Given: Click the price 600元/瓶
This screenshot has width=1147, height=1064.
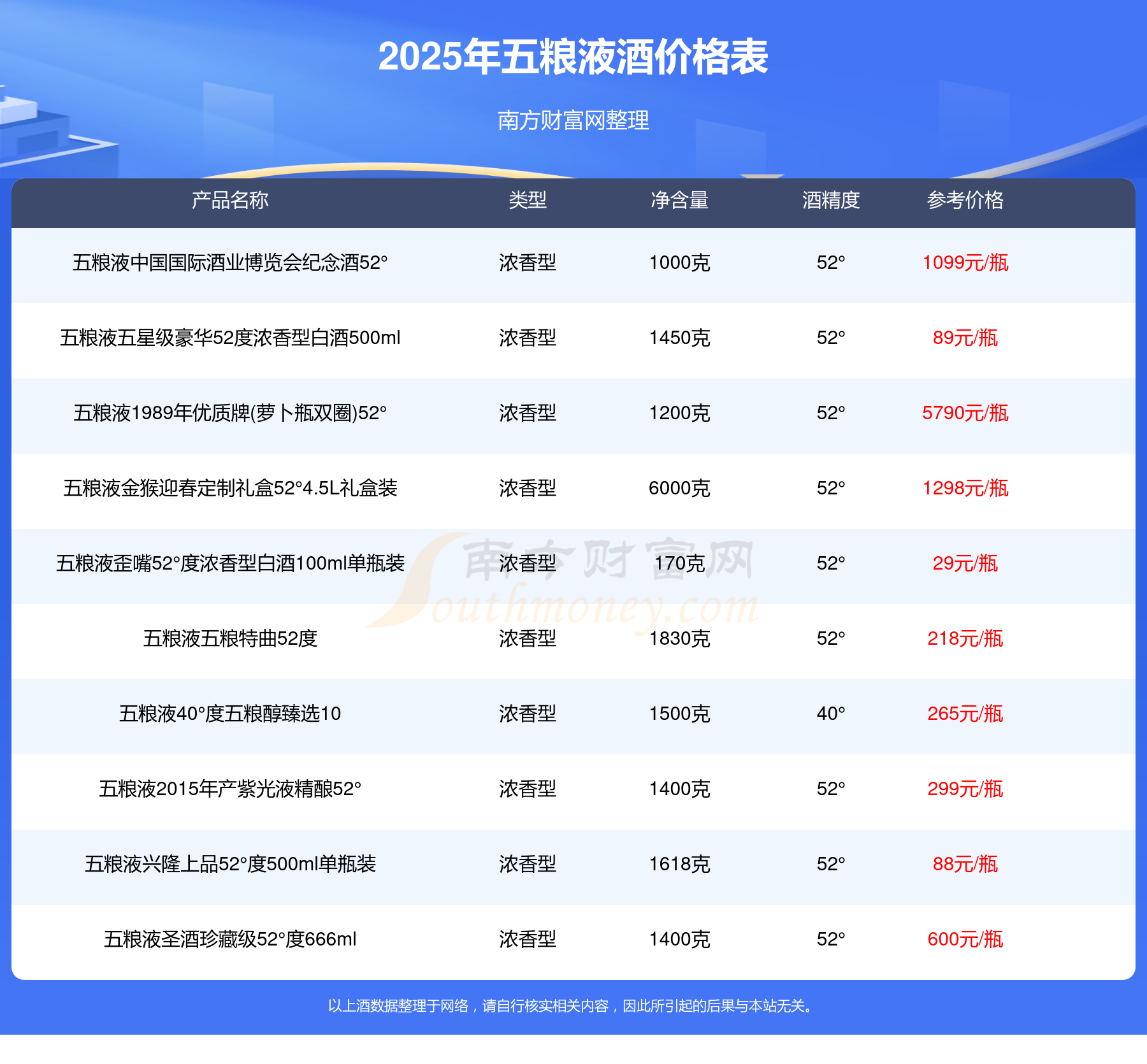Looking at the screenshot, I should (x=965, y=939).
